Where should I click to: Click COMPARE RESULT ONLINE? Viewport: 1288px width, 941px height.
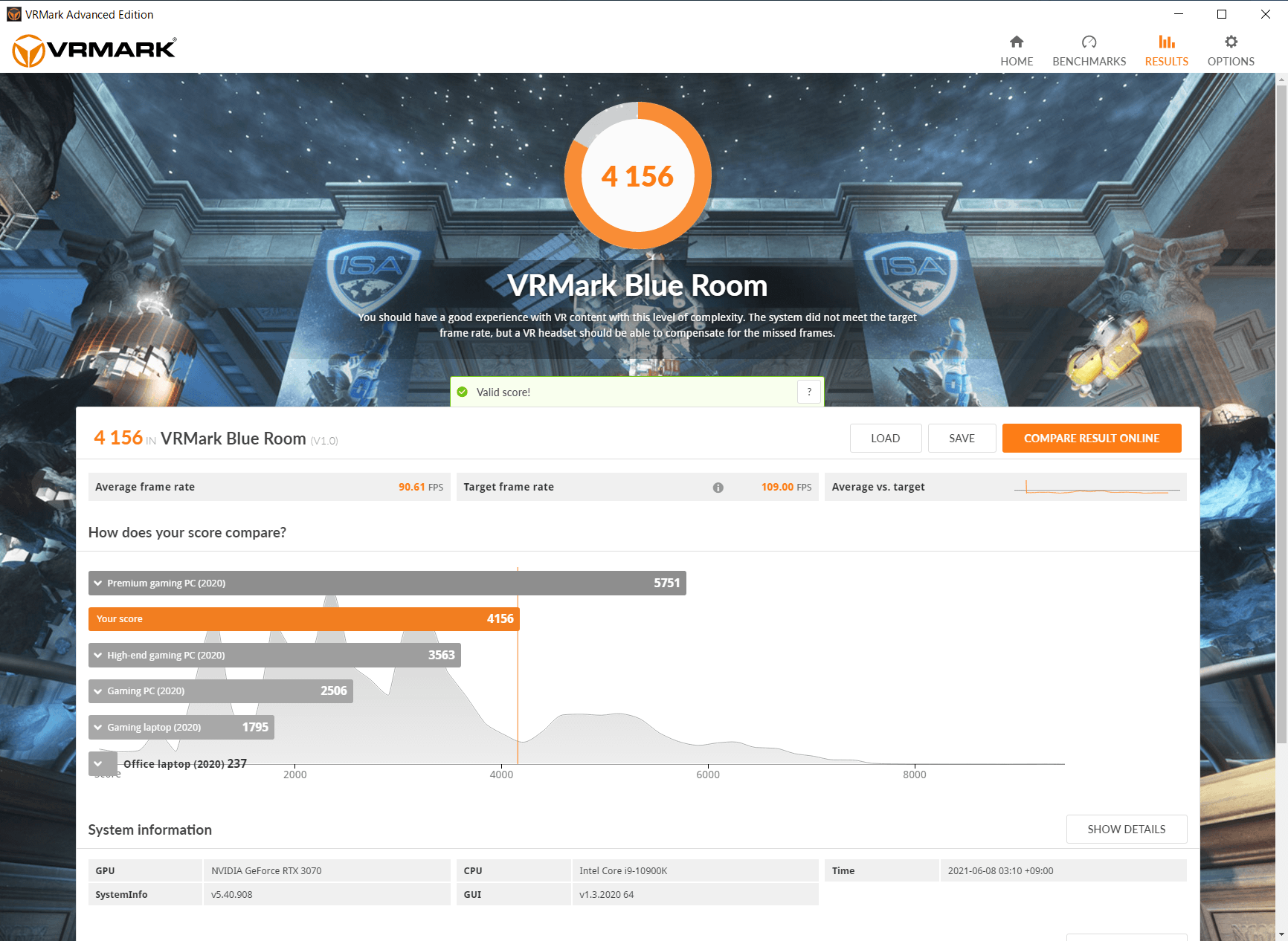[1092, 438]
